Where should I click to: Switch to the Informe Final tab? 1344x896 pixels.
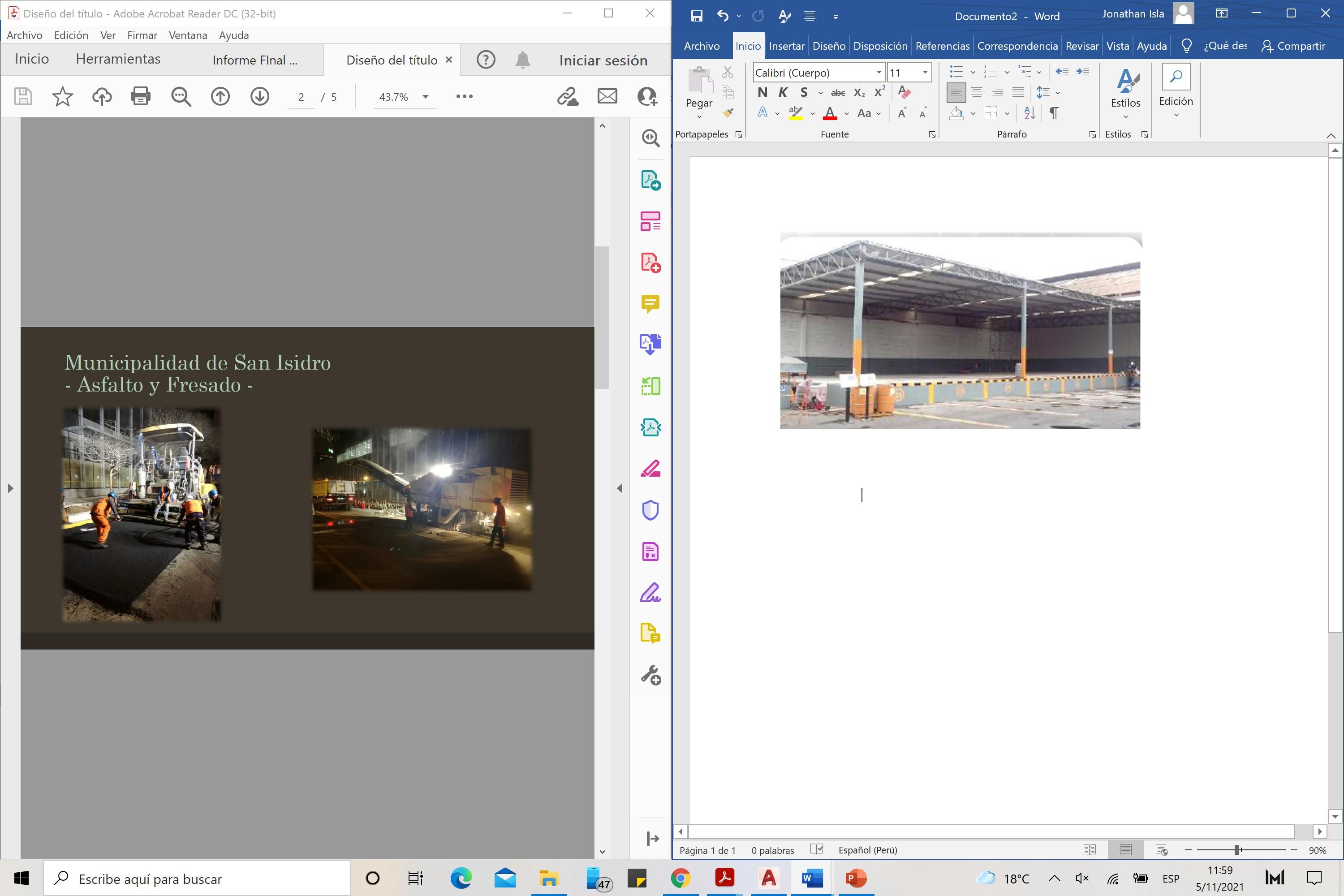coord(255,60)
